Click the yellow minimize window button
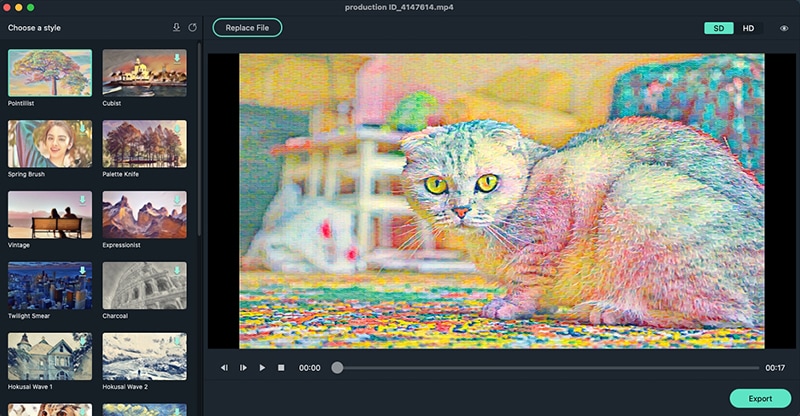The width and height of the screenshot is (800, 416). coord(19,7)
